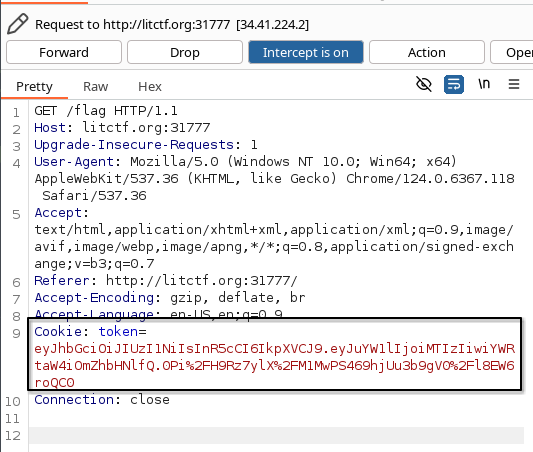Click the Host header name
The image size is (533, 452).
(x=50, y=128)
